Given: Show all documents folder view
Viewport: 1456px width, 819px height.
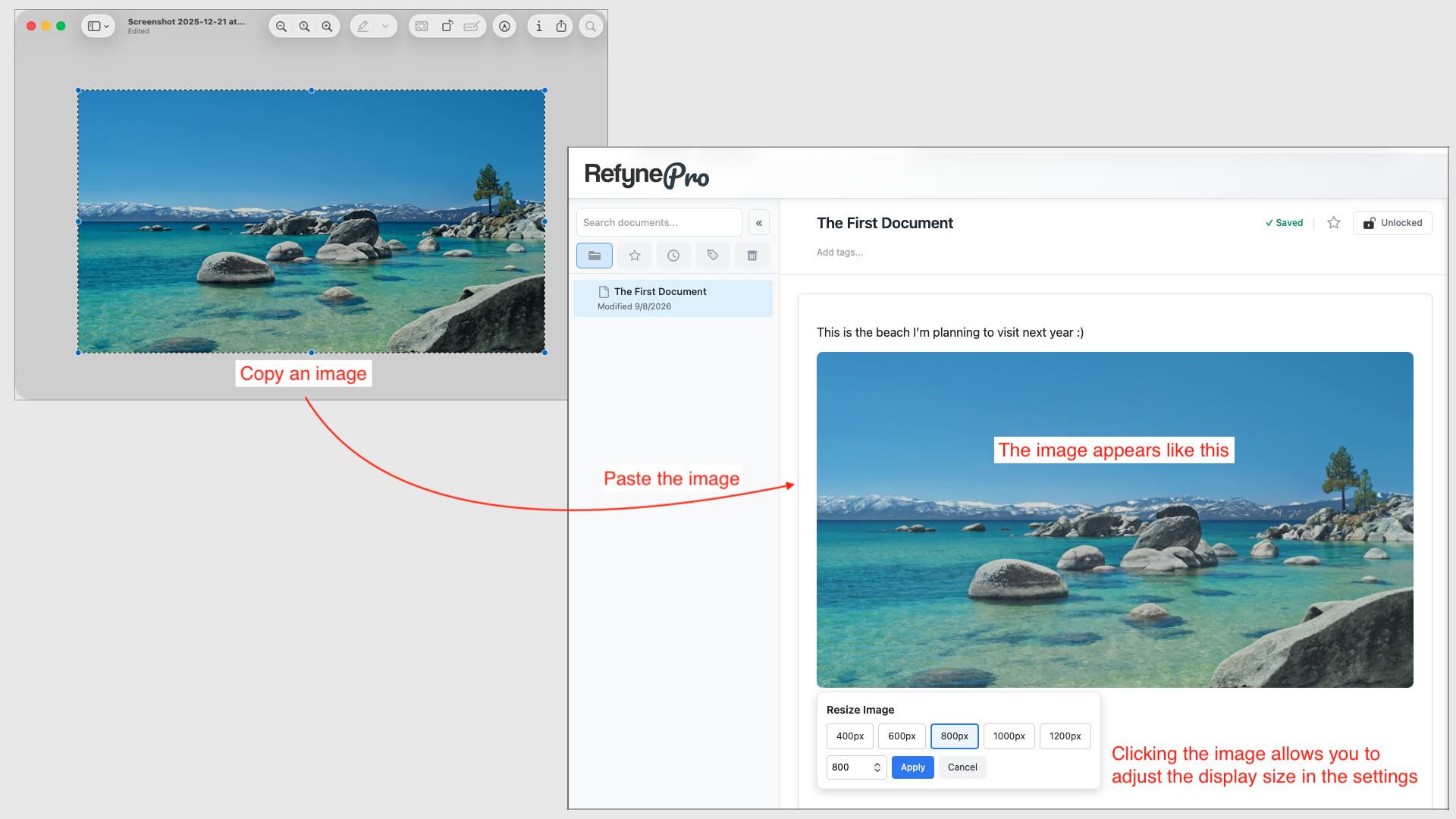Looking at the screenshot, I should click(x=595, y=256).
